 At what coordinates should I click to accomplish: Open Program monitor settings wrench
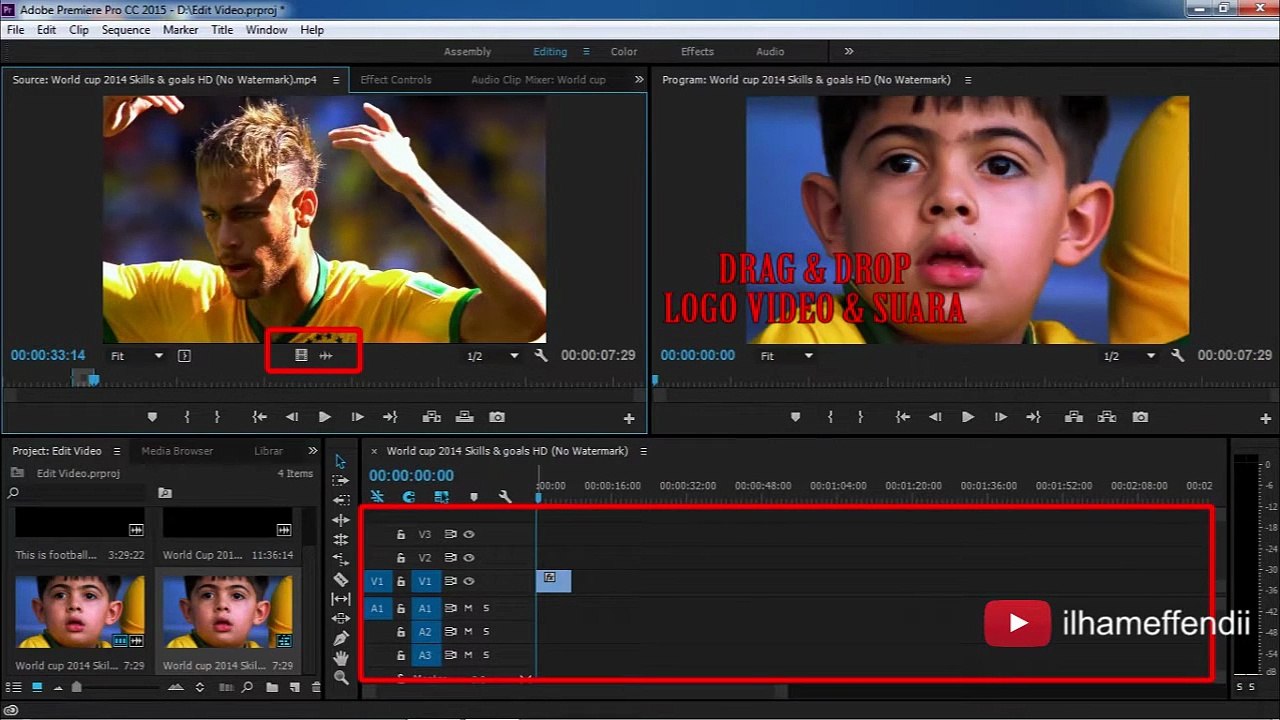click(x=1178, y=355)
